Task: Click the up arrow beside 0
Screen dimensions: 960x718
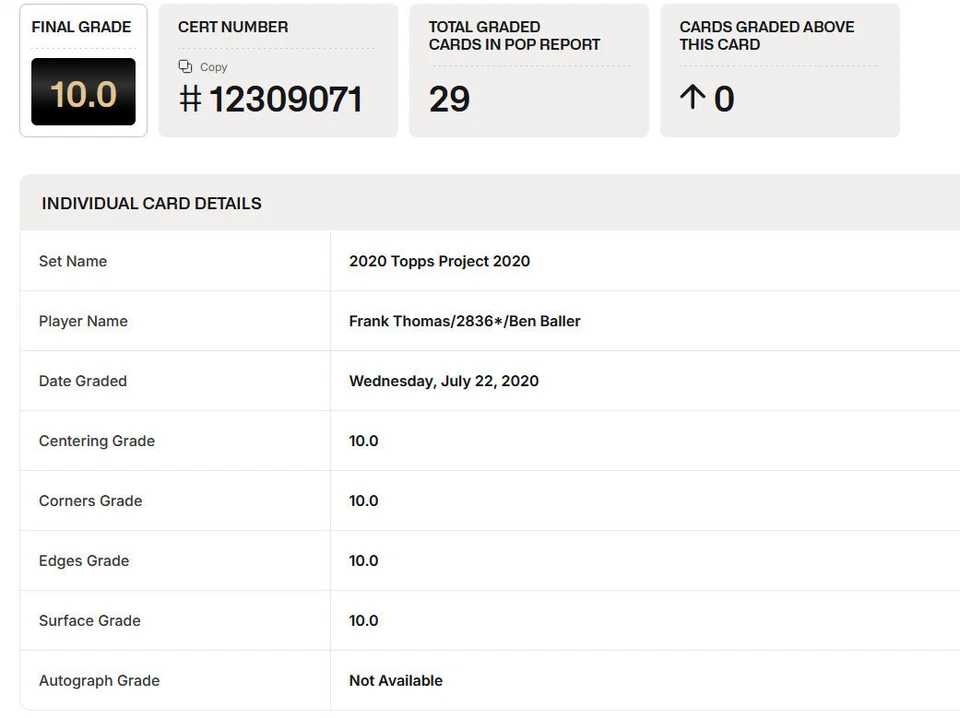Action: 692,97
